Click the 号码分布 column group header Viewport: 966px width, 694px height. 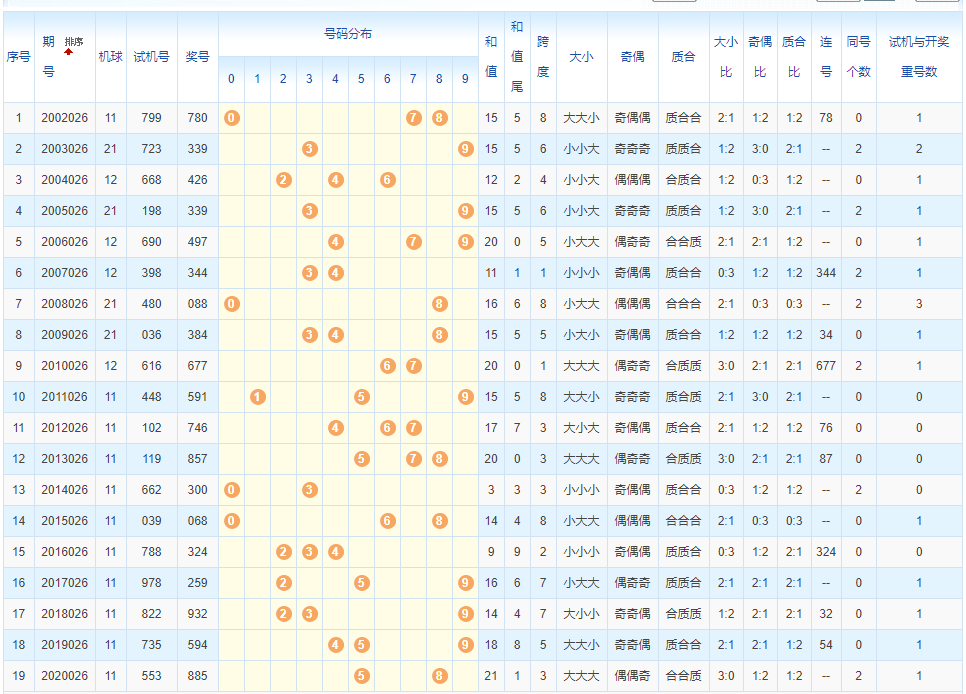click(348, 34)
